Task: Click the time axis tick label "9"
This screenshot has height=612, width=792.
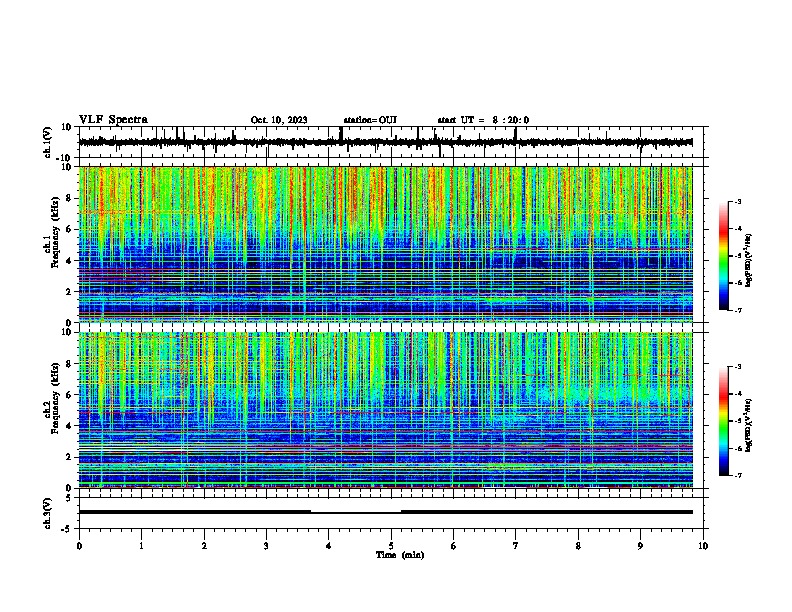Action: (x=640, y=546)
